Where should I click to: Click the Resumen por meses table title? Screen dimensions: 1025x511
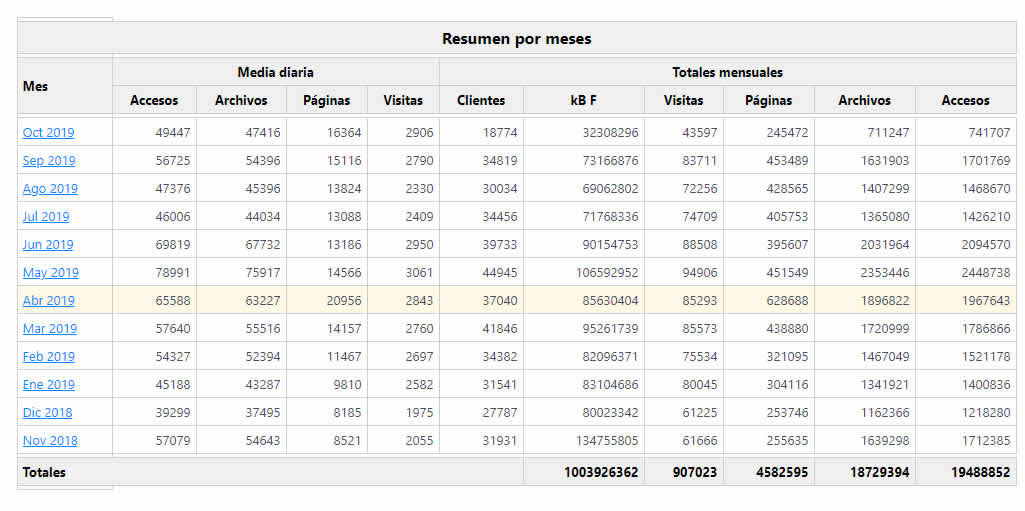coord(516,39)
